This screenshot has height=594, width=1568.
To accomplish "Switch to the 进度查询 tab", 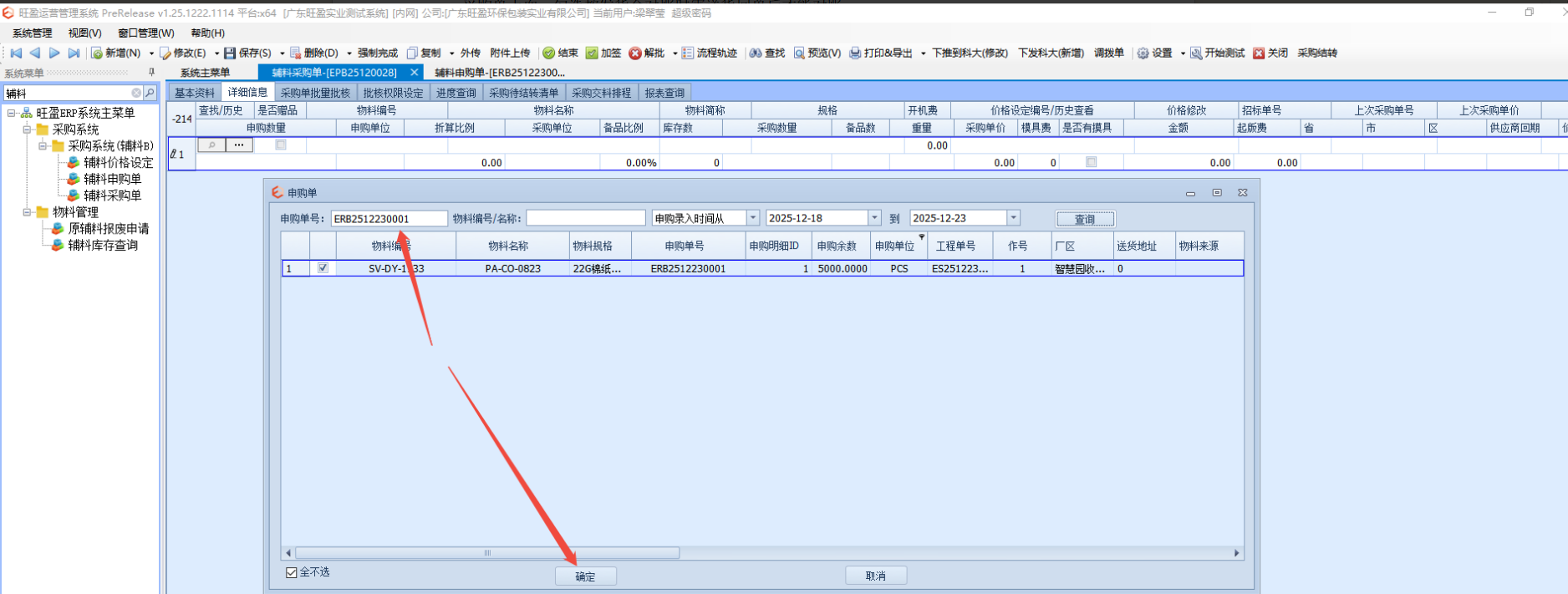I will point(456,93).
